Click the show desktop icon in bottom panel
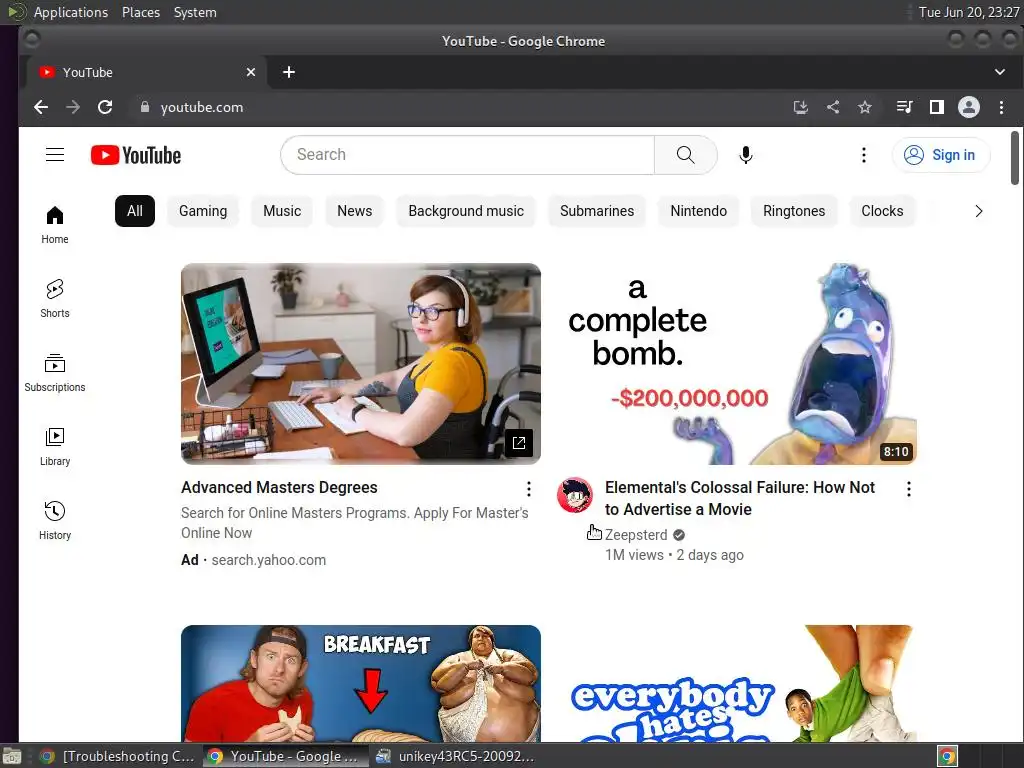 (x=12, y=756)
